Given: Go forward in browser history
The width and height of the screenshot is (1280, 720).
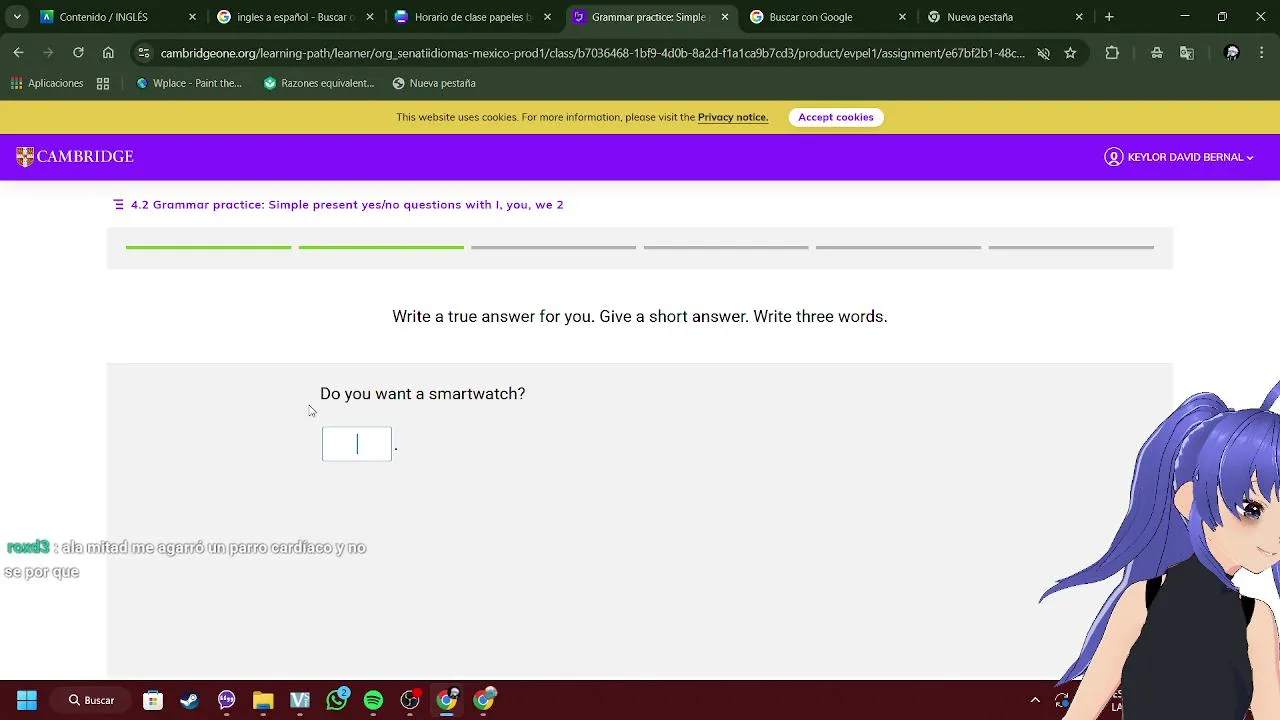Looking at the screenshot, I should 48,53.
